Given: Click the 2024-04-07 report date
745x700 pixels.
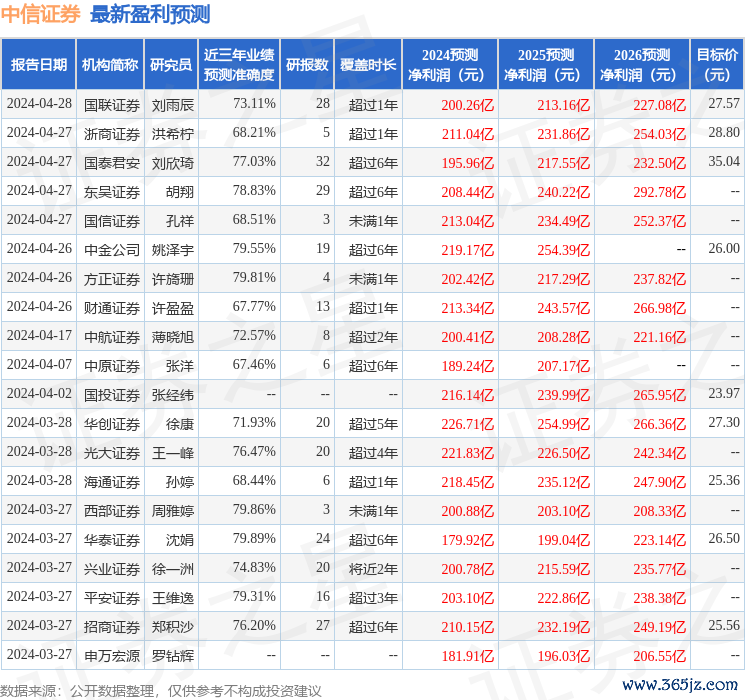Looking at the screenshot, I should (39, 364).
